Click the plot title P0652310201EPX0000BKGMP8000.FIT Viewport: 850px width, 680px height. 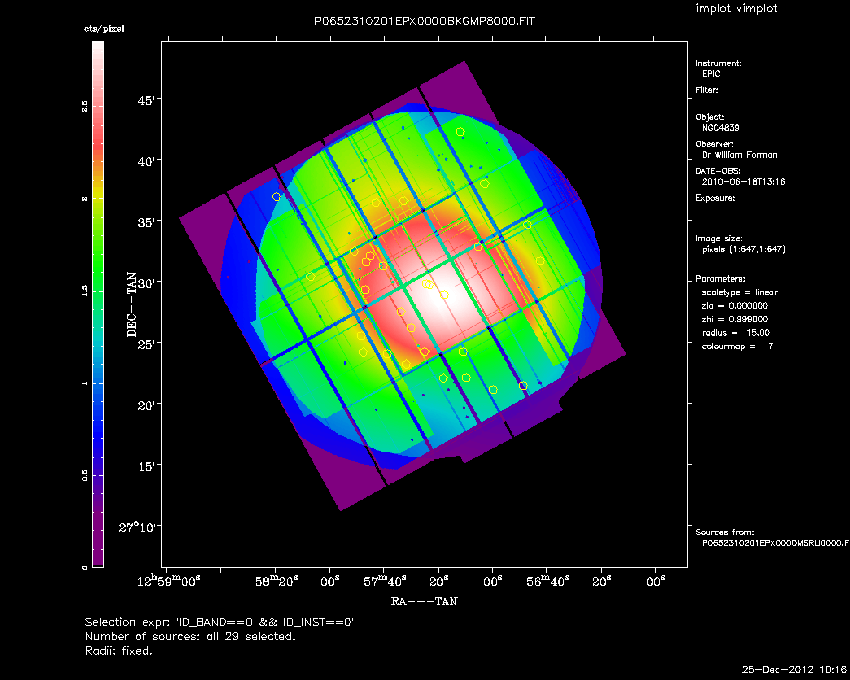424,22
